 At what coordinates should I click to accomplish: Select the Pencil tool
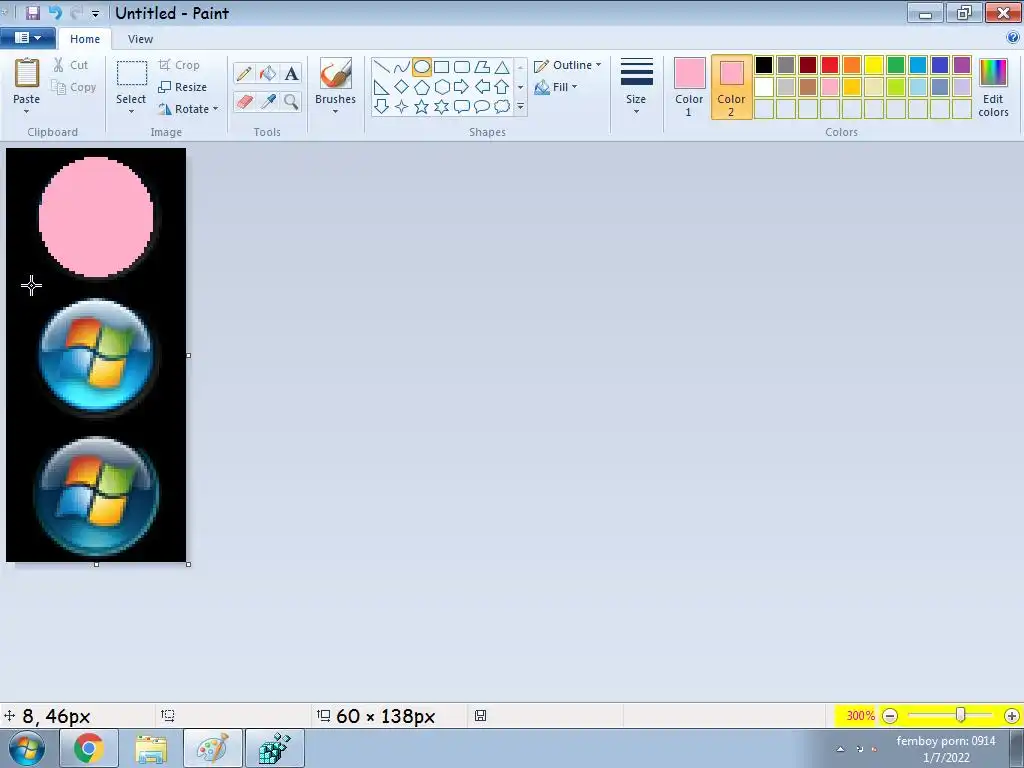pyautogui.click(x=244, y=73)
